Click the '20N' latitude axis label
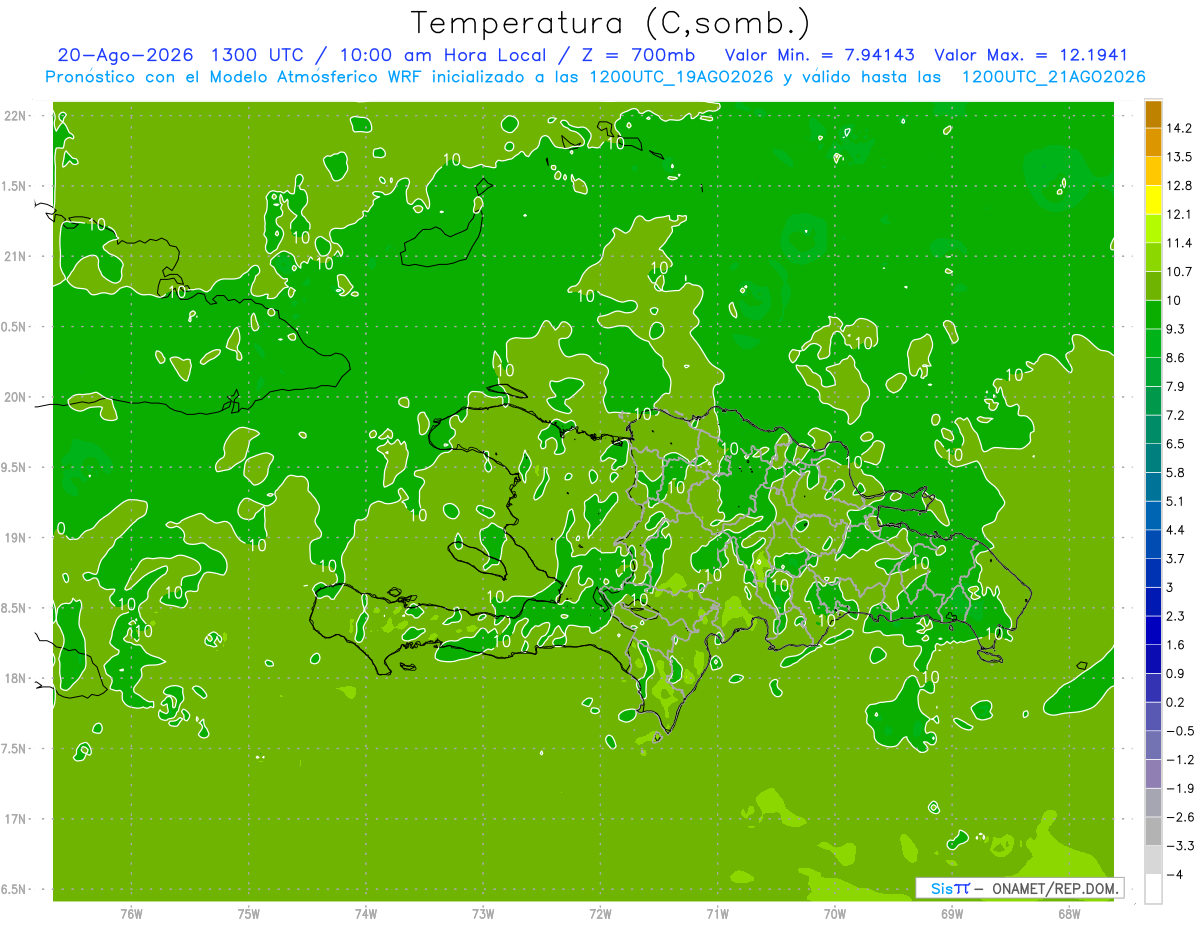This screenshot has height=927, width=1200. 17,398
